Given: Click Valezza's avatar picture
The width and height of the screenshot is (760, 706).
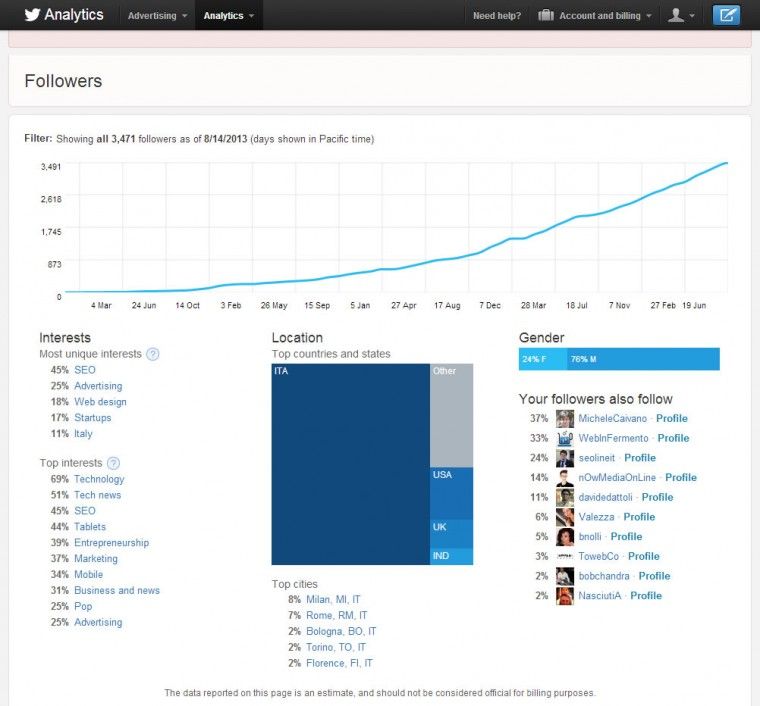Looking at the screenshot, I should coord(565,517).
